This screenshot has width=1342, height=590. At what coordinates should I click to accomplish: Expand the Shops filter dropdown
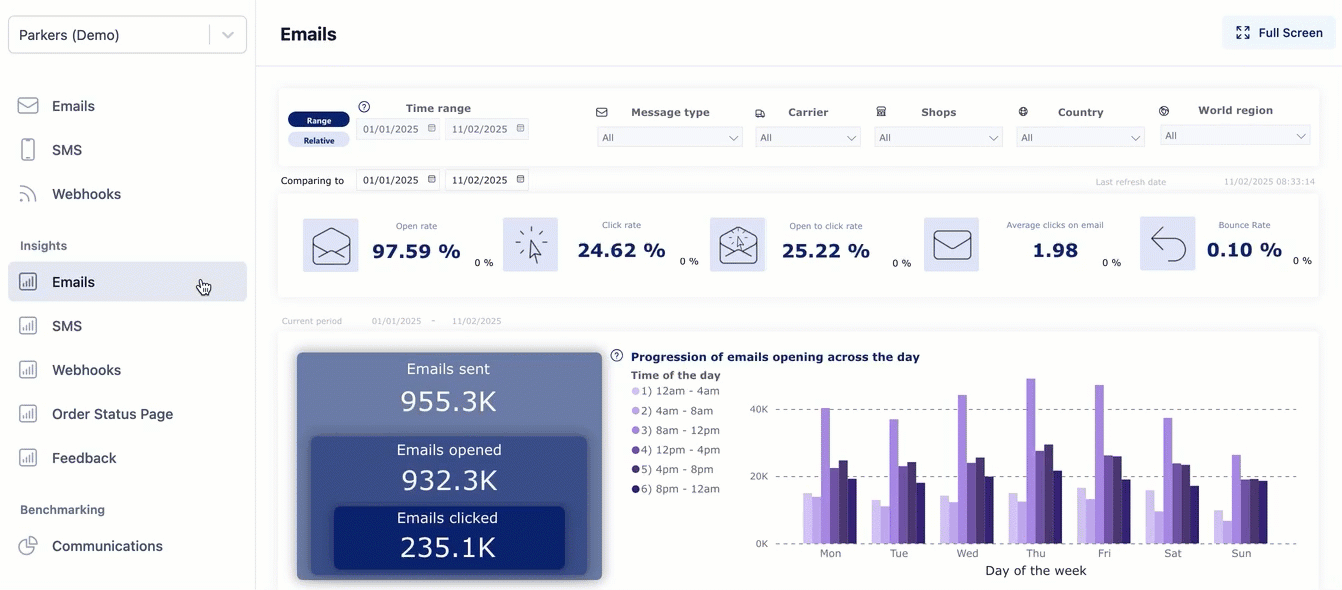(938, 137)
